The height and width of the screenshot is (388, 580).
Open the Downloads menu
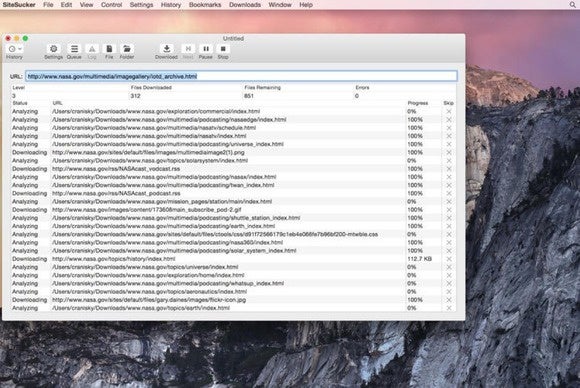pyautogui.click(x=245, y=5)
